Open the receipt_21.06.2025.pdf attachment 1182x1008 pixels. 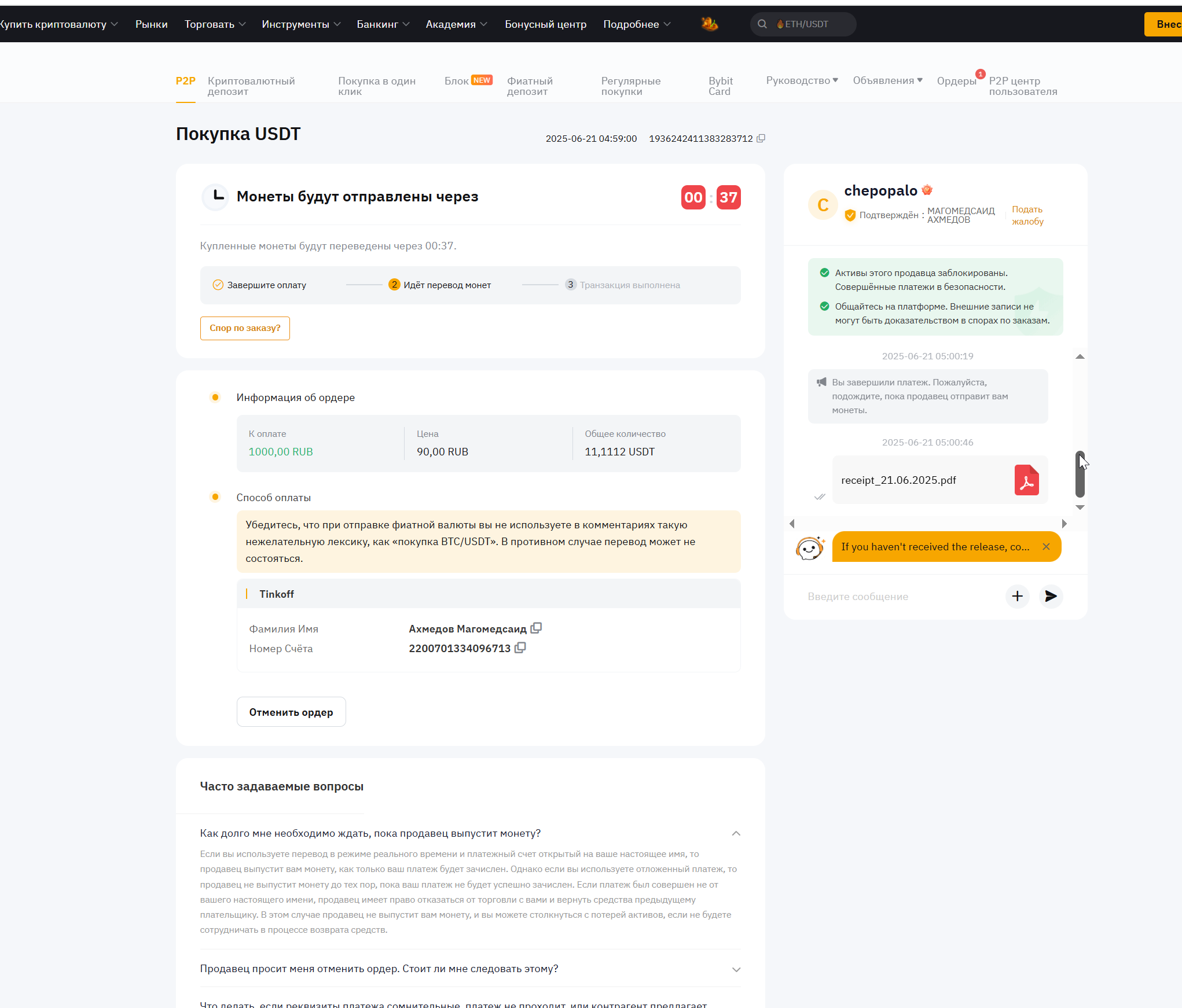point(940,480)
